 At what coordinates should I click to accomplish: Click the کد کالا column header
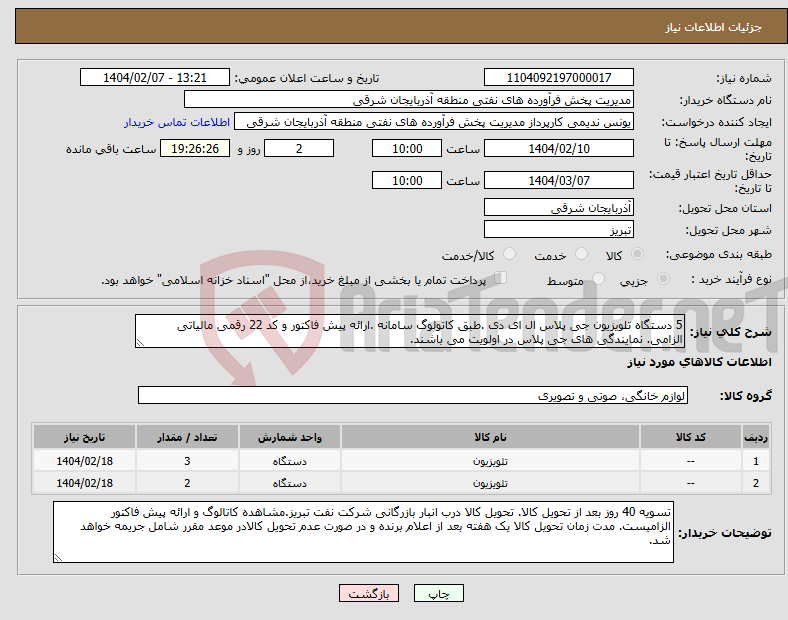coord(691,437)
